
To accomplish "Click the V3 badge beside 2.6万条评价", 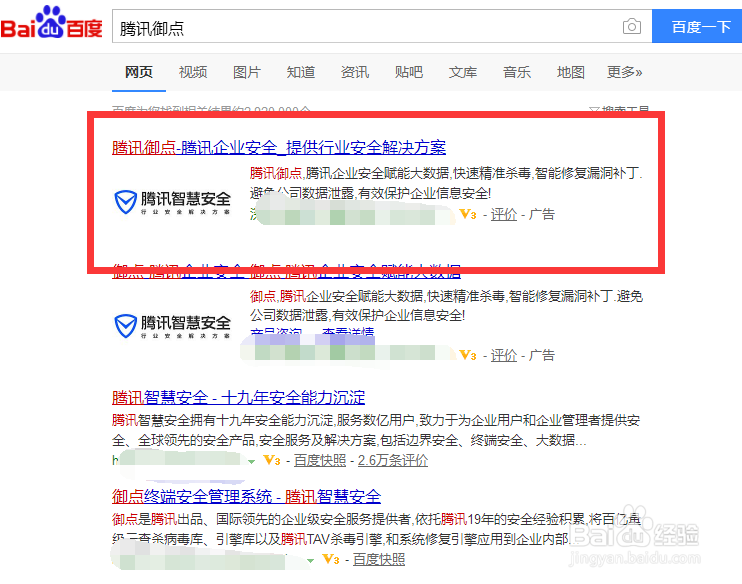I will pyautogui.click(x=272, y=460).
